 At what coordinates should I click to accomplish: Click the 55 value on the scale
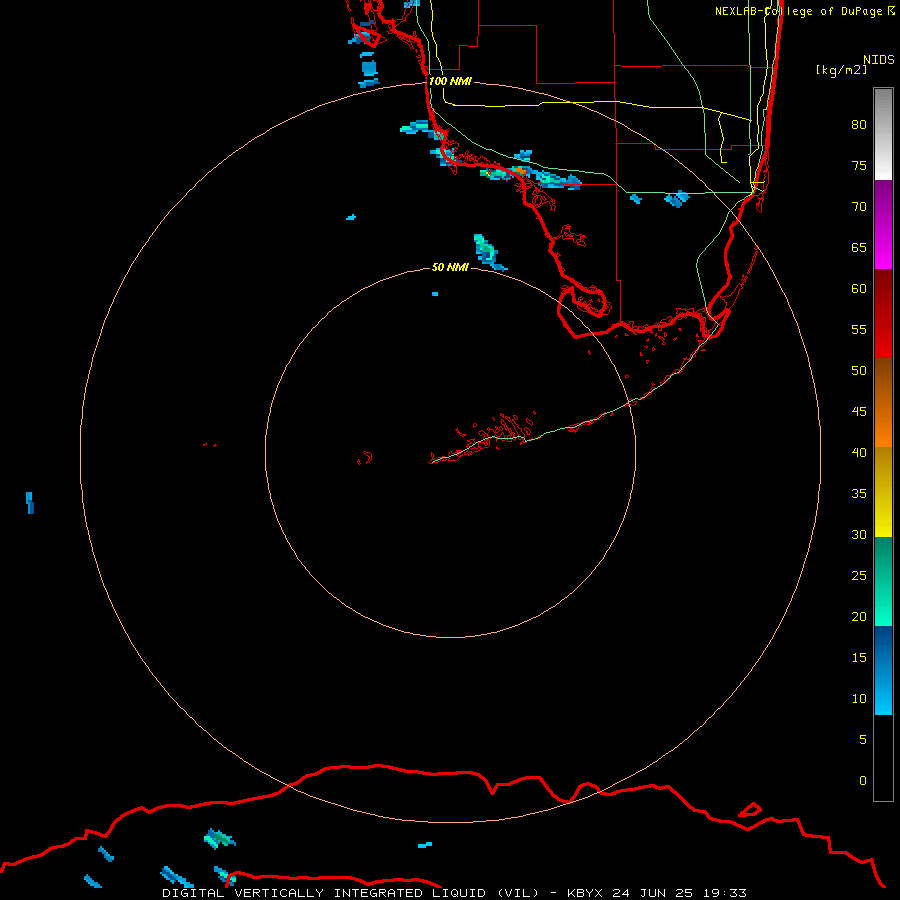click(859, 329)
